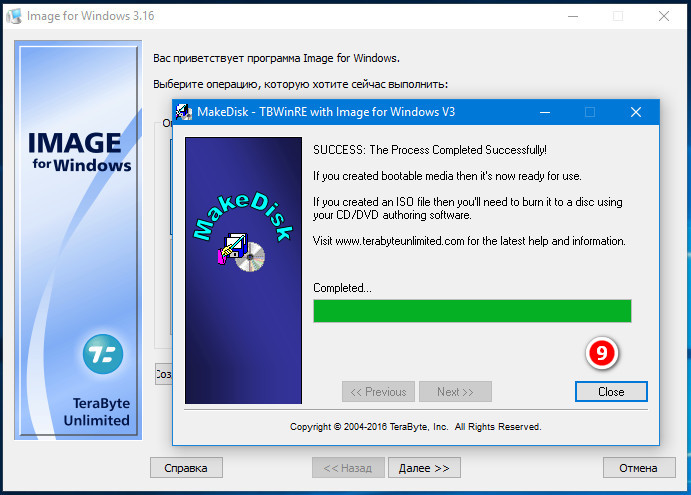
Task: Click 'Выберите операцию' instruction text
Action: pos(300,84)
